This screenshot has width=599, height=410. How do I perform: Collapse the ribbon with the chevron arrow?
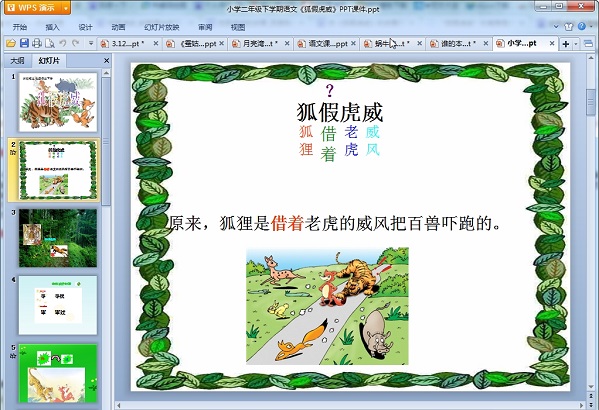556,27
